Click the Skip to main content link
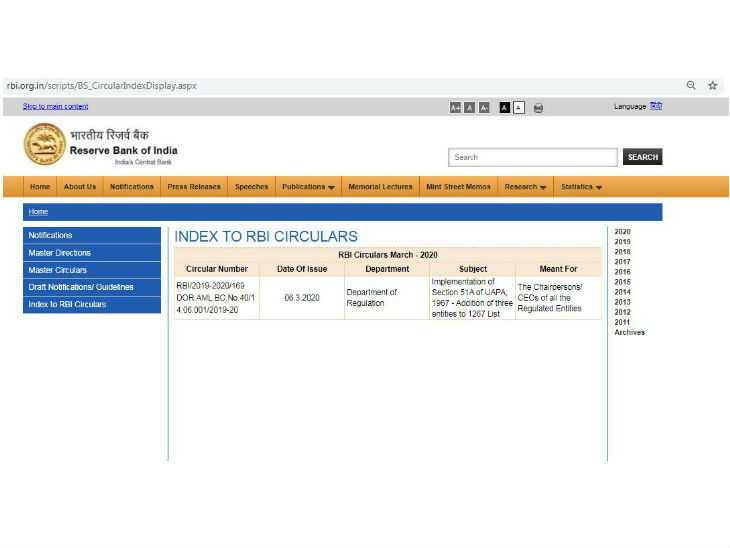This screenshot has width=730, height=548. point(55,107)
